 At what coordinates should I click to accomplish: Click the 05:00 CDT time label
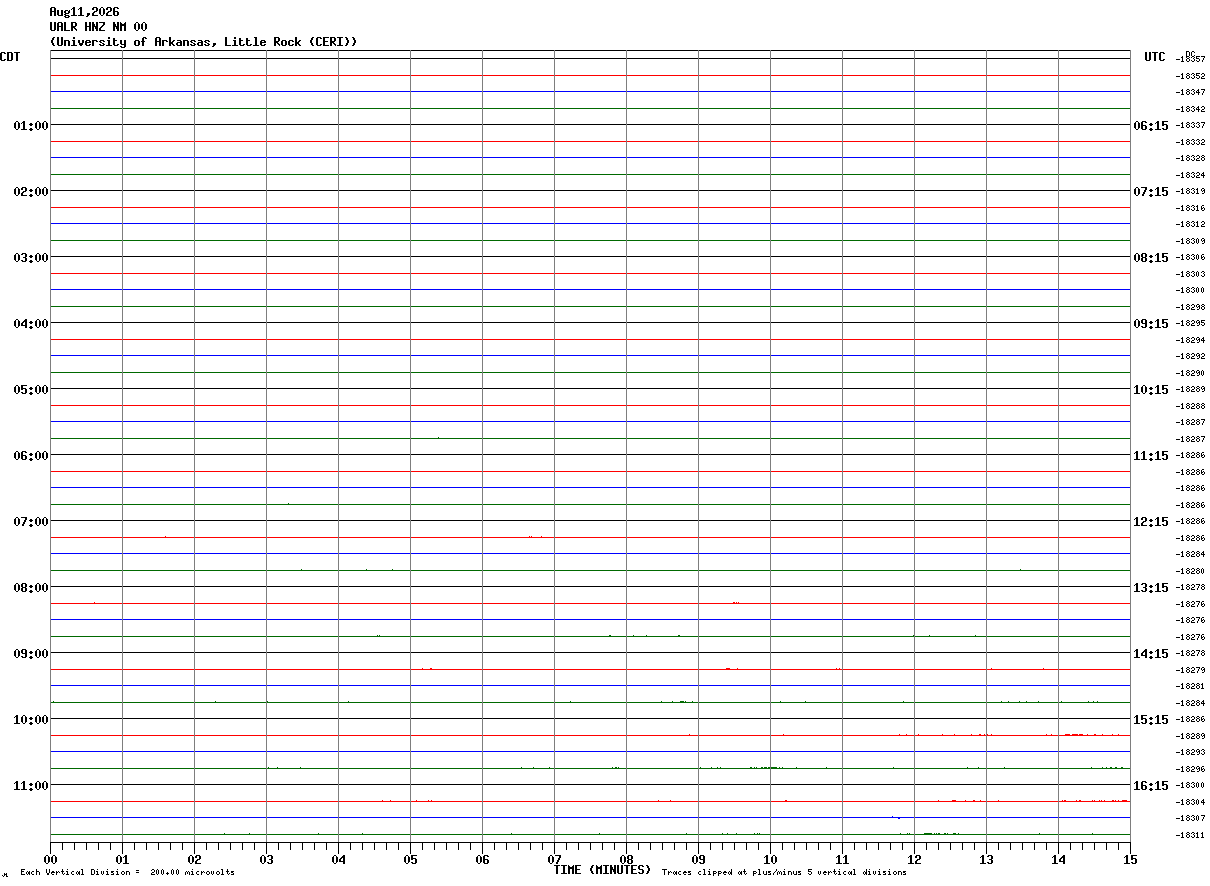[30, 389]
